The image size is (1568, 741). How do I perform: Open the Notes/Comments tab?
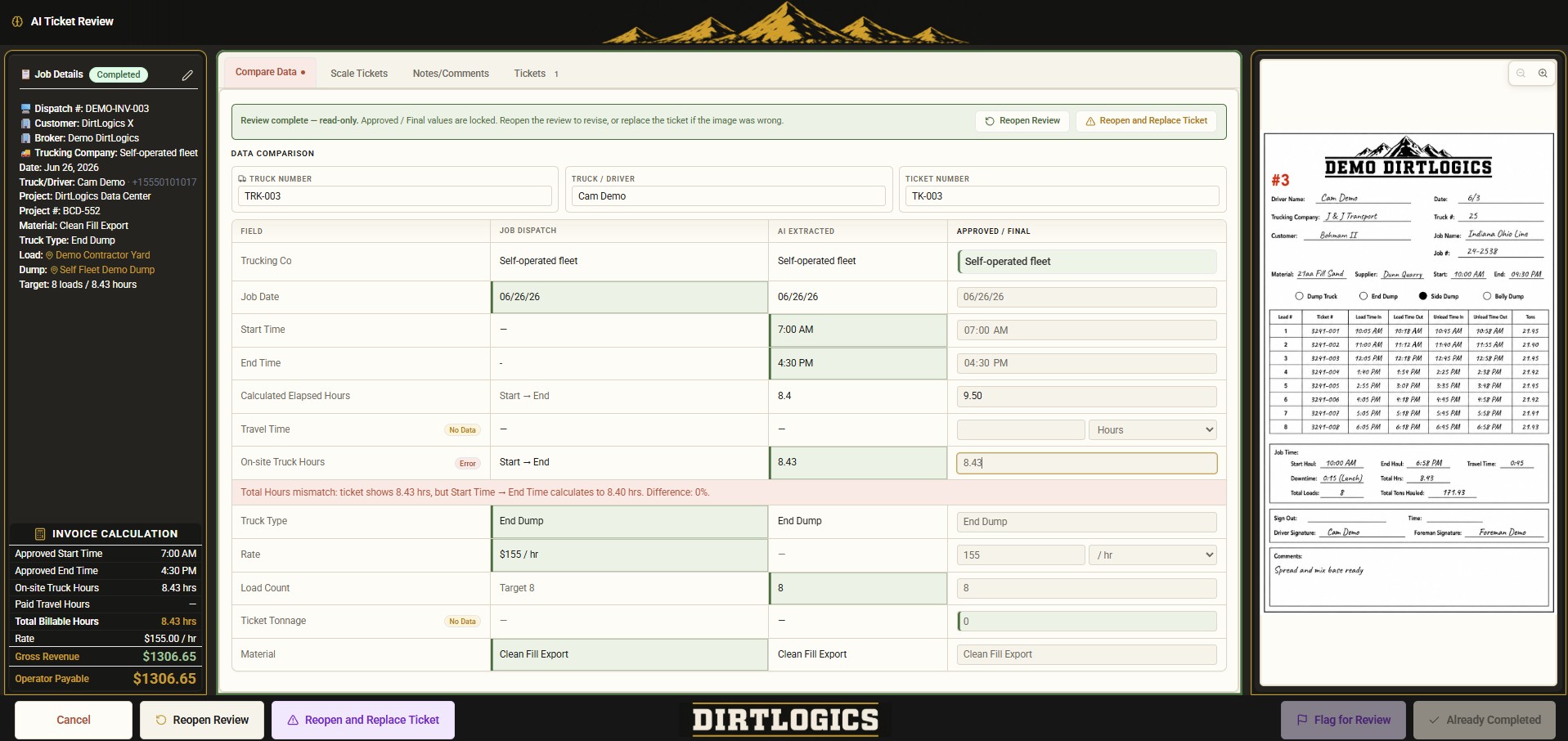[451, 74]
